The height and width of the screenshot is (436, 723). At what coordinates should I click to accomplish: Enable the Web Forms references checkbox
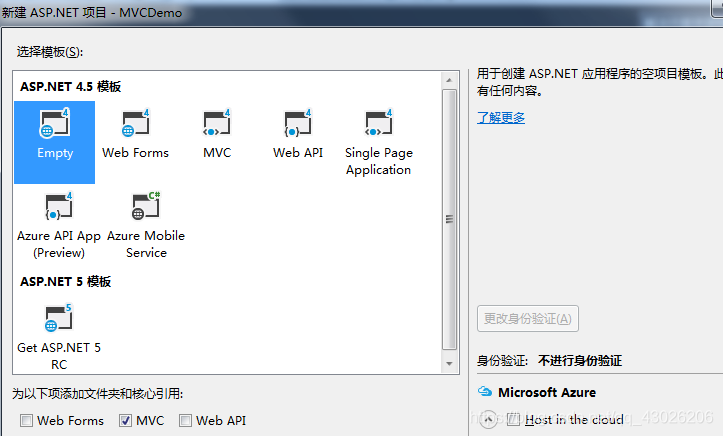tap(26, 420)
